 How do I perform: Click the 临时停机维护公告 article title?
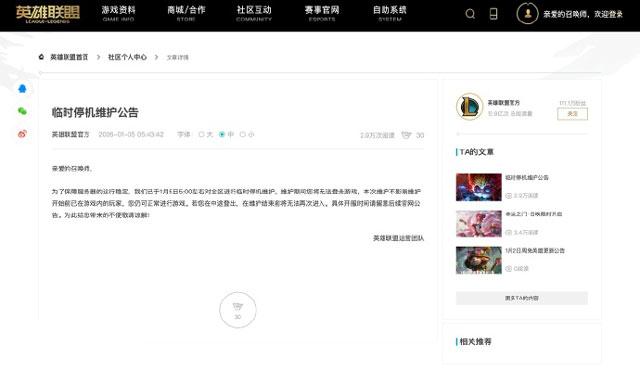95,112
